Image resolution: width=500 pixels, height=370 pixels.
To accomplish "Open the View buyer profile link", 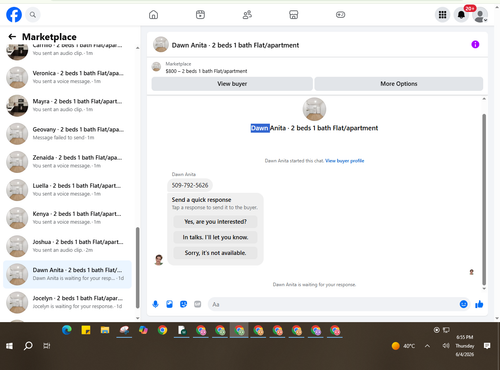I will [345, 161].
